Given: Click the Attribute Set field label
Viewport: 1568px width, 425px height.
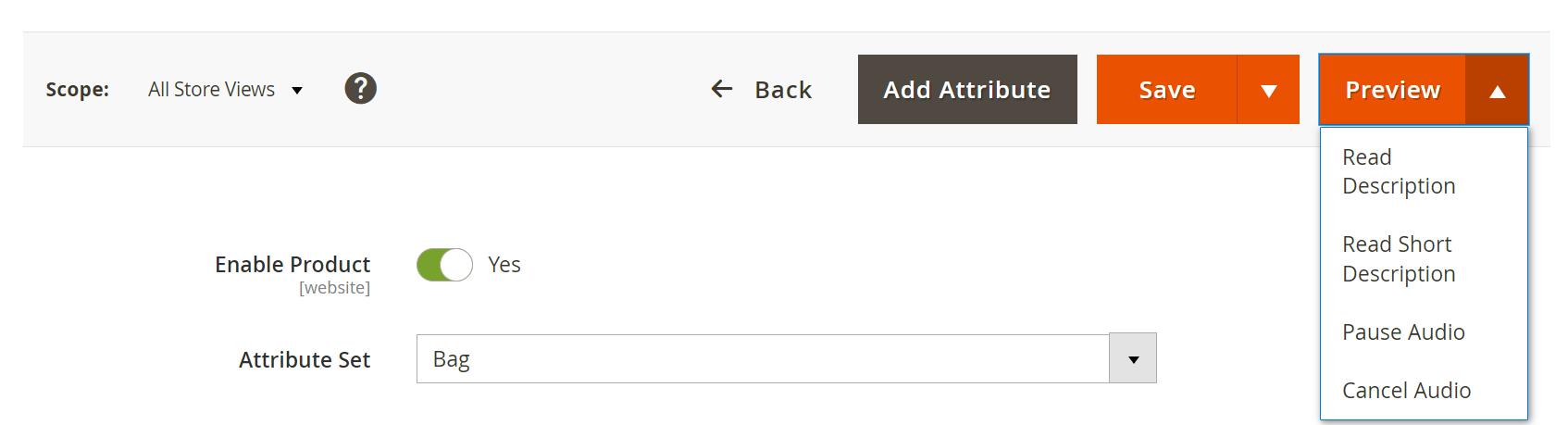Looking at the screenshot, I should [x=304, y=359].
